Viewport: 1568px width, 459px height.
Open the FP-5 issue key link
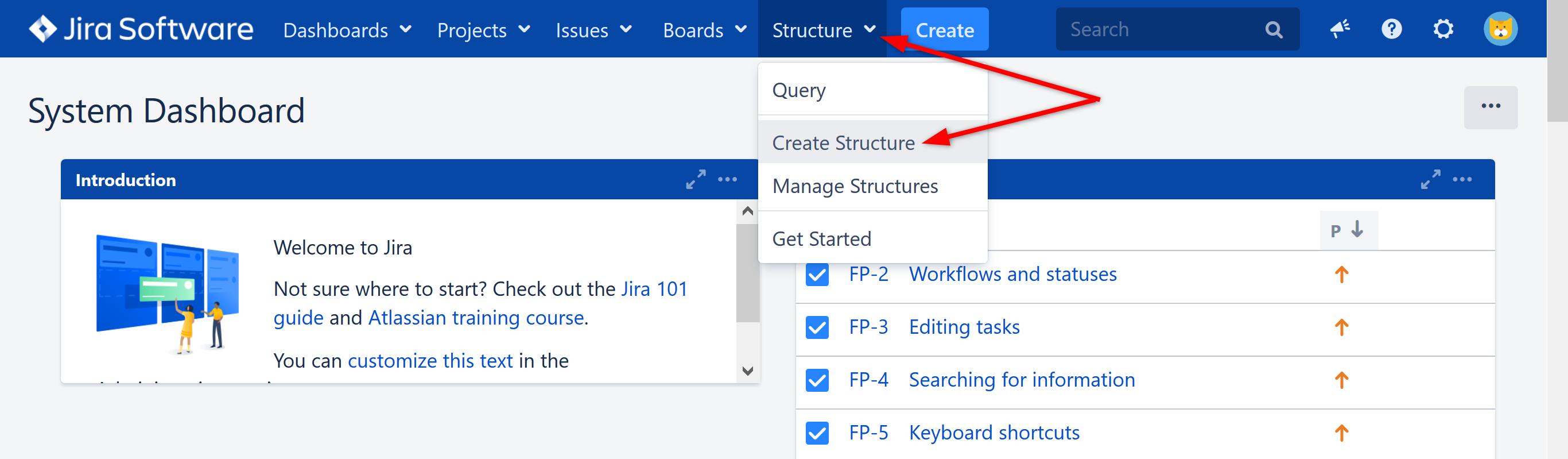click(x=868, y=433)
